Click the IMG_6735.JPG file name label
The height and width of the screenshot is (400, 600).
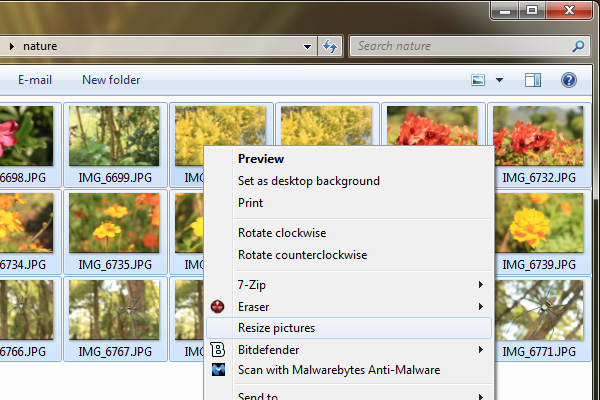[x=115, y=264]
